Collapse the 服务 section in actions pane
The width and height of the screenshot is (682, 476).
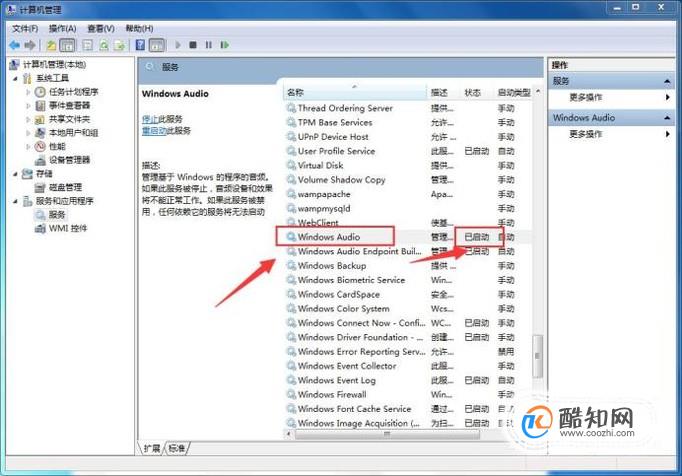coord(667,81)
